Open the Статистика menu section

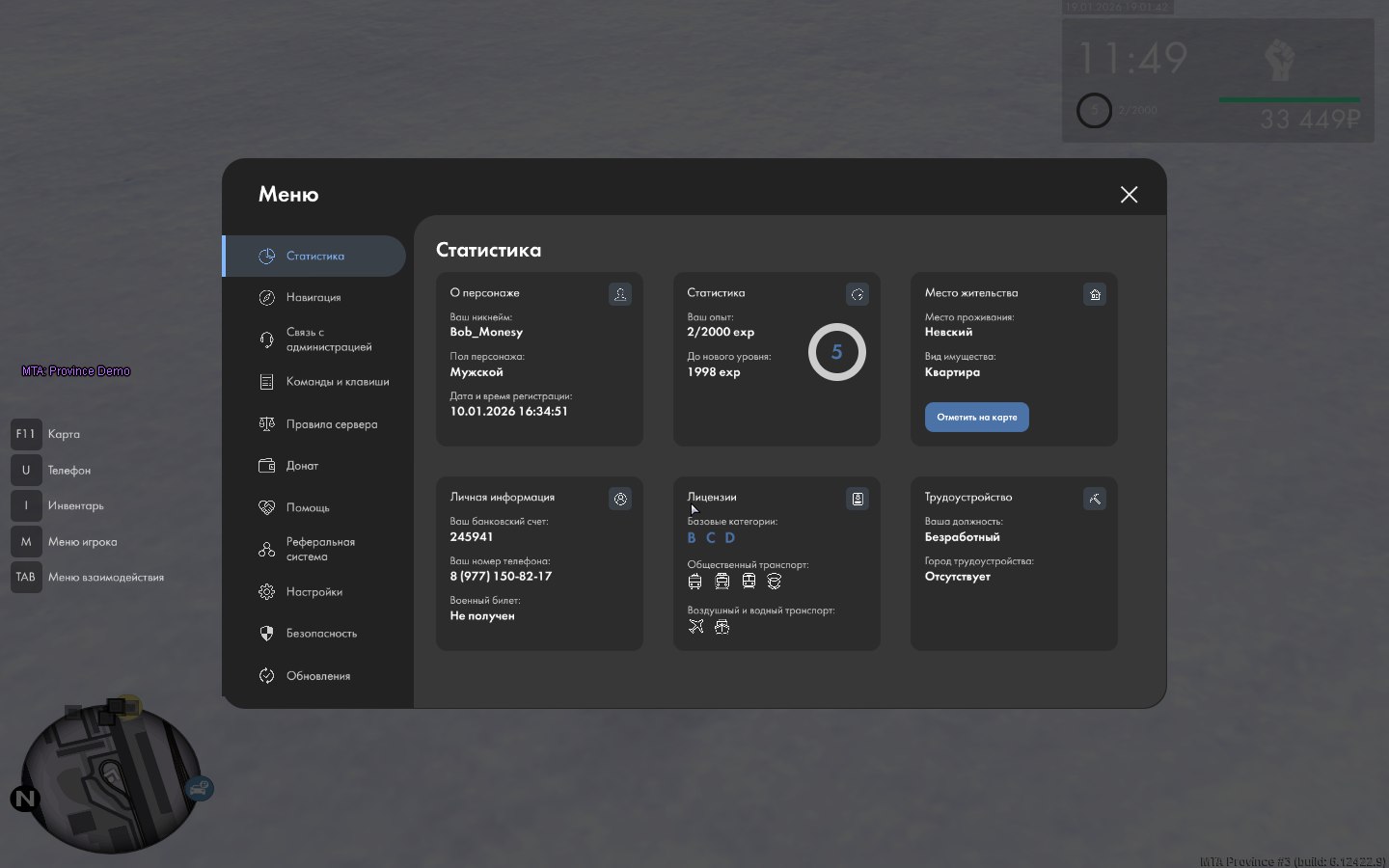click(315, 257)
